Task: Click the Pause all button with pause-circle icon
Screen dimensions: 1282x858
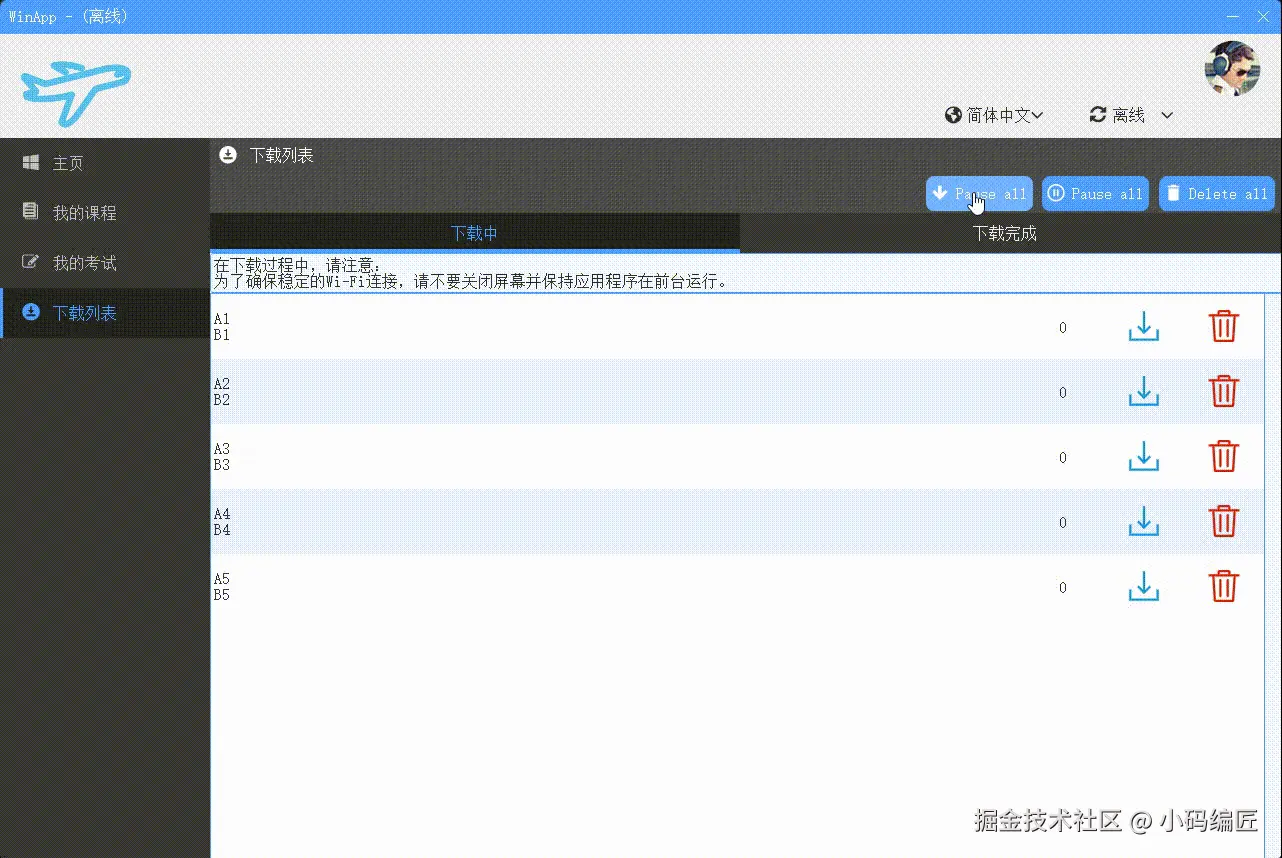Action: pos(1095,194)
